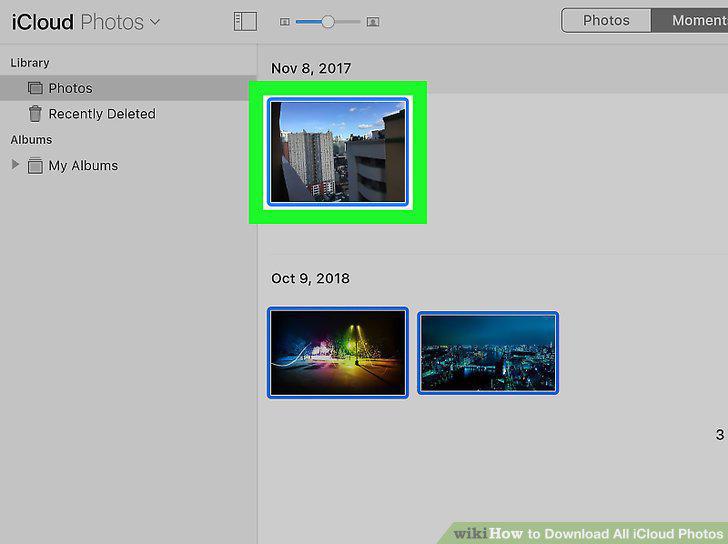Click the Nov 8, 2017 date heading
The image size is (728, 544).
[x=311, y=68]
